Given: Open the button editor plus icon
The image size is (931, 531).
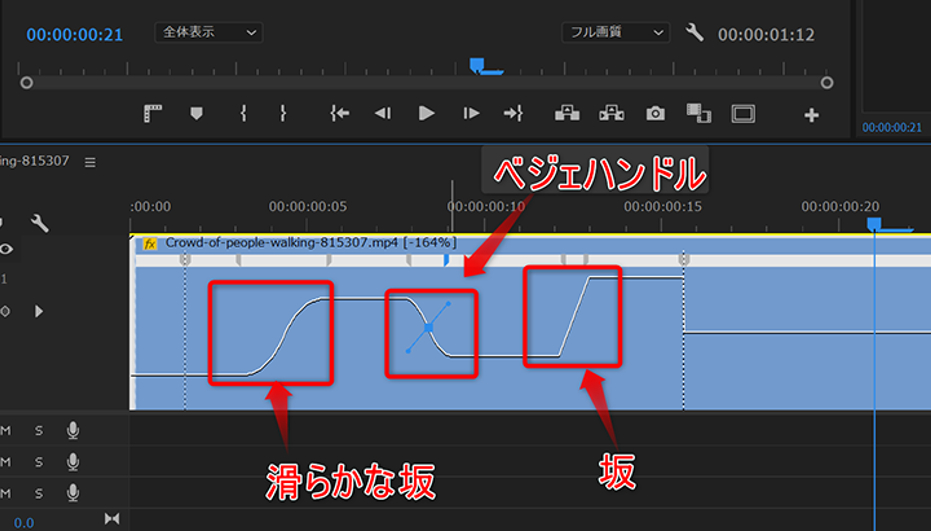Looking at the screenshot, I should (x=812, y=115).
